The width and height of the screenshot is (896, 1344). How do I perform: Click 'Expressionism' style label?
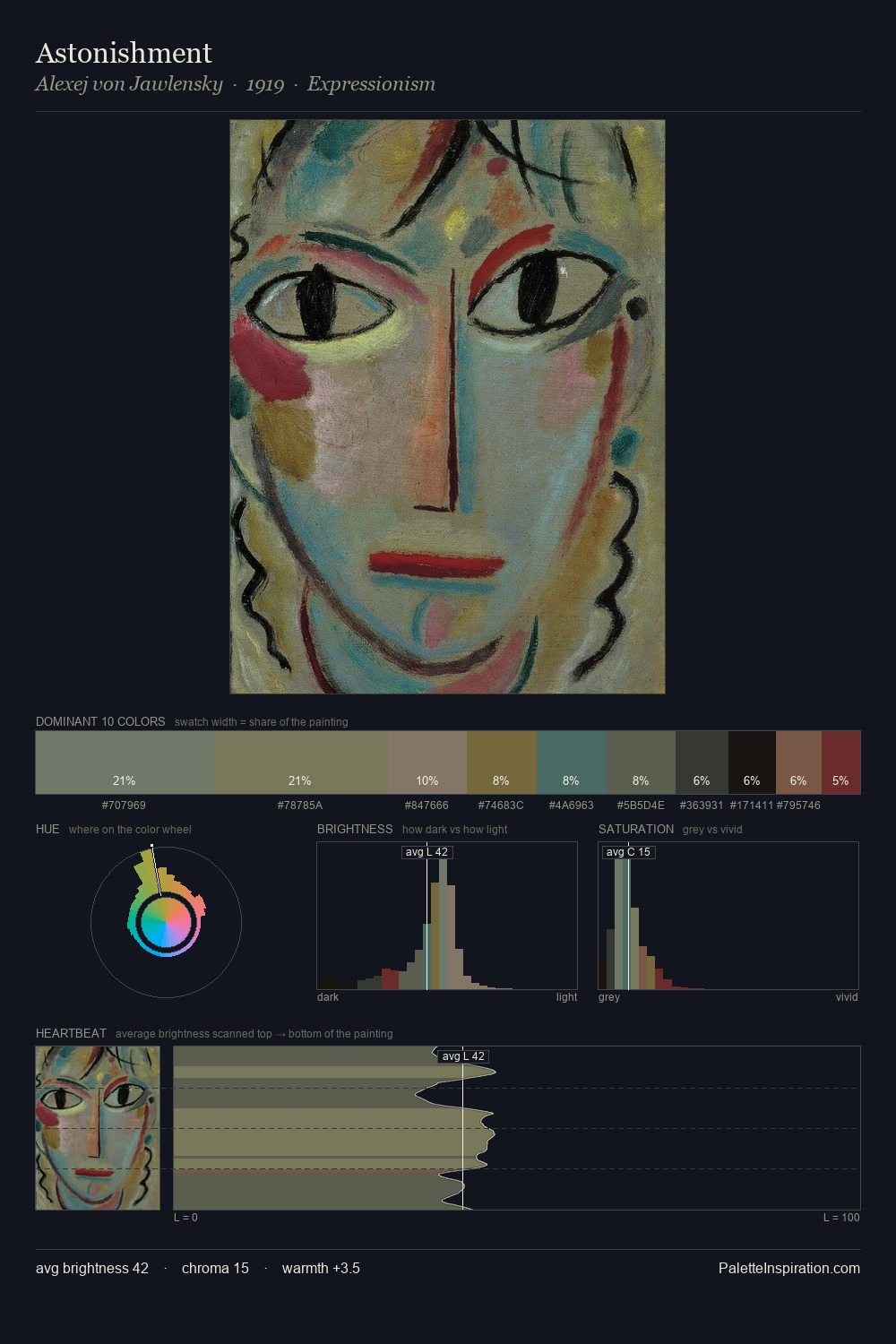(371, 84)
